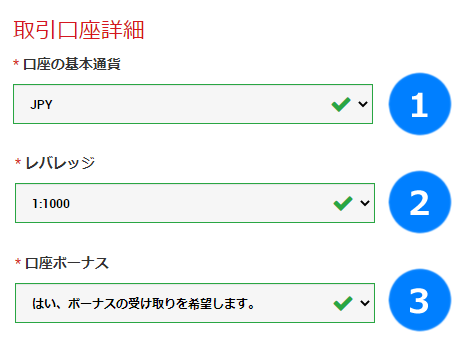Expand the chevron arrow on the JPY field
The width and height of the screenshot is (460, 360).
(x=363, y=104)
